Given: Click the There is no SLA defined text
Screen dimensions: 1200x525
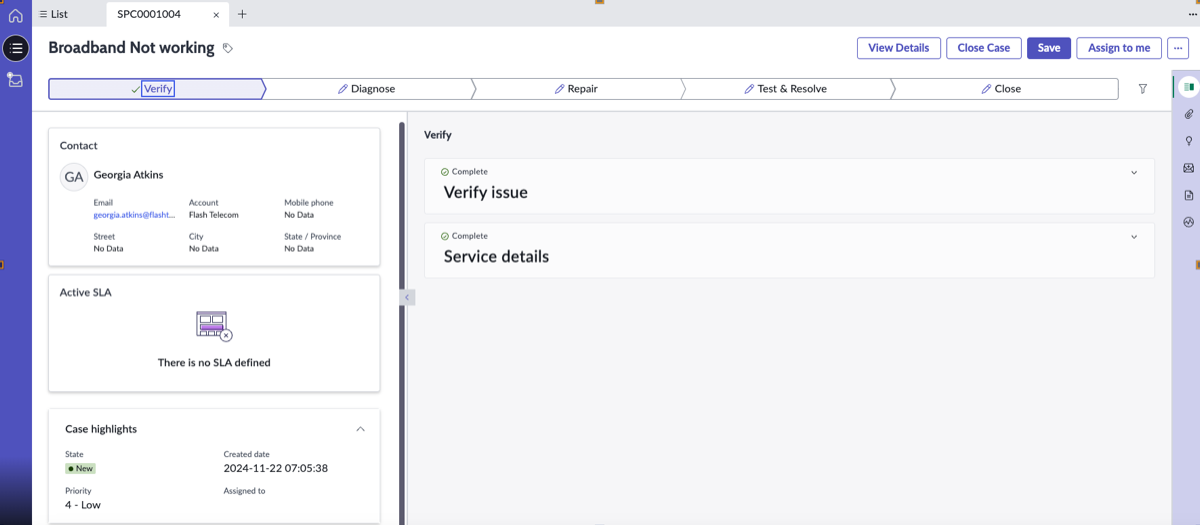Looking at the screenshot, I should pos(214,363).
